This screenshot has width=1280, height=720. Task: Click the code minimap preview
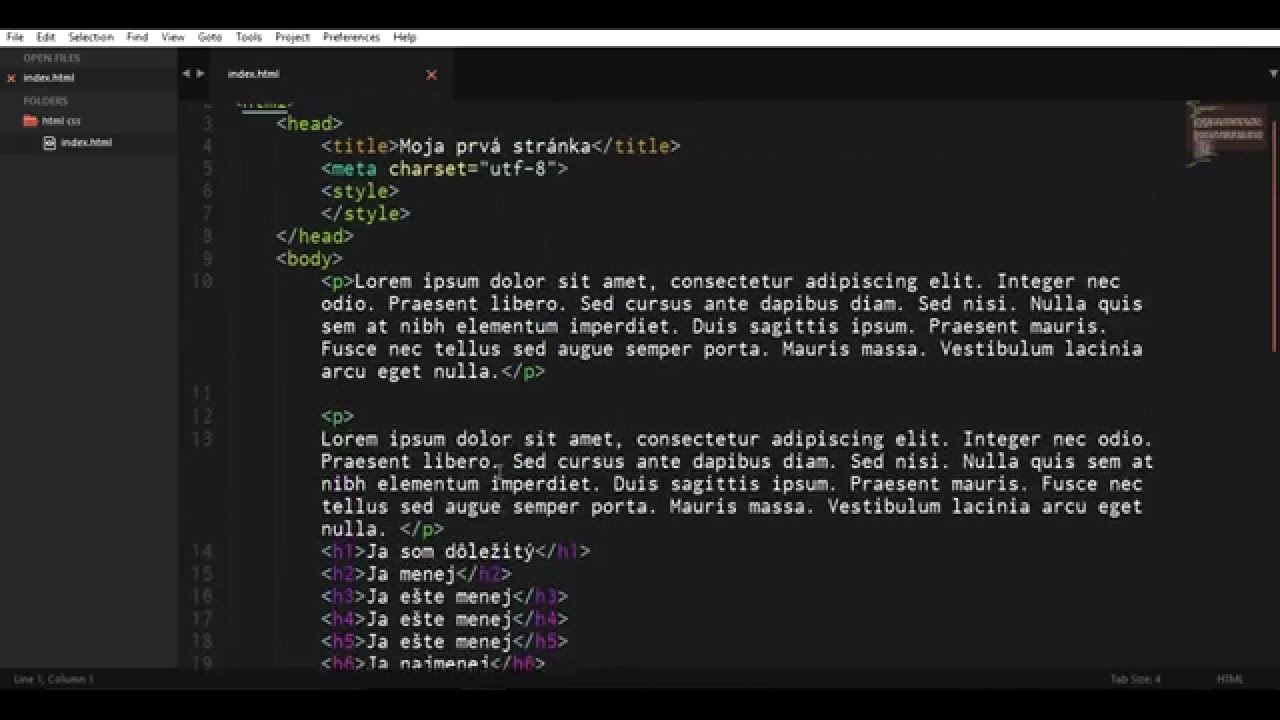pyautogui.click(x=1228, y=132)
